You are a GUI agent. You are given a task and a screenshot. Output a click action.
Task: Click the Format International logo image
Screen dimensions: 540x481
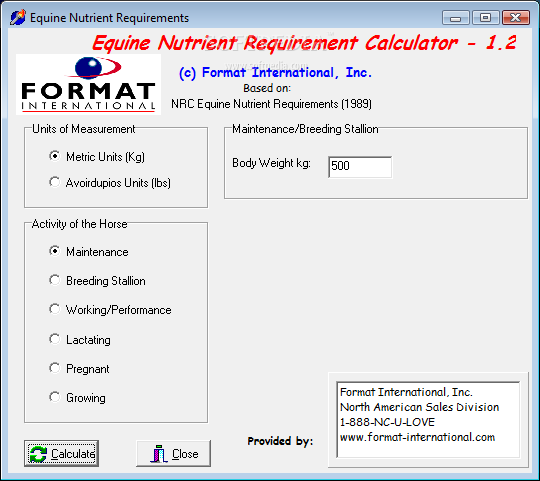[x=88, y=84]
